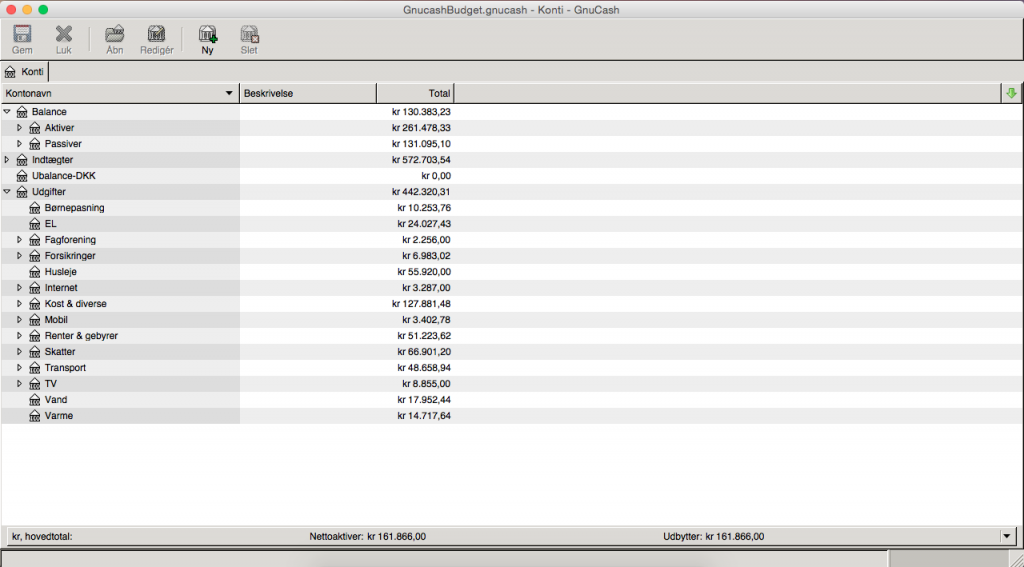The width and height of the screenshot is (1024, 567).
Task: Select the Kost & diverse row name
Action: click(x=76, y=304)
